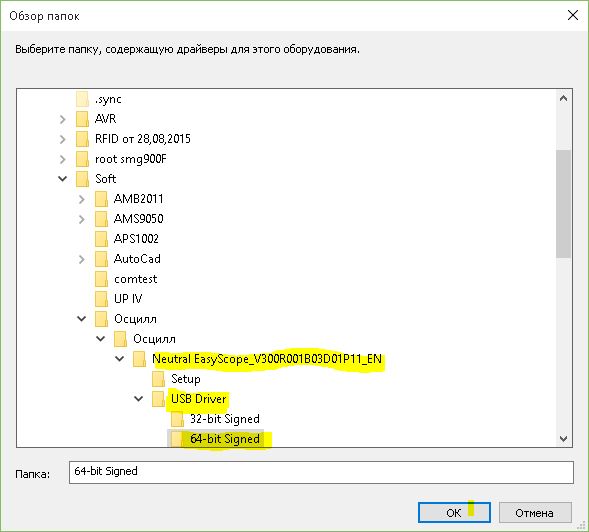Select the AutoCad folder icon
This screenshot has height=532, width=589.
point(101,259)
